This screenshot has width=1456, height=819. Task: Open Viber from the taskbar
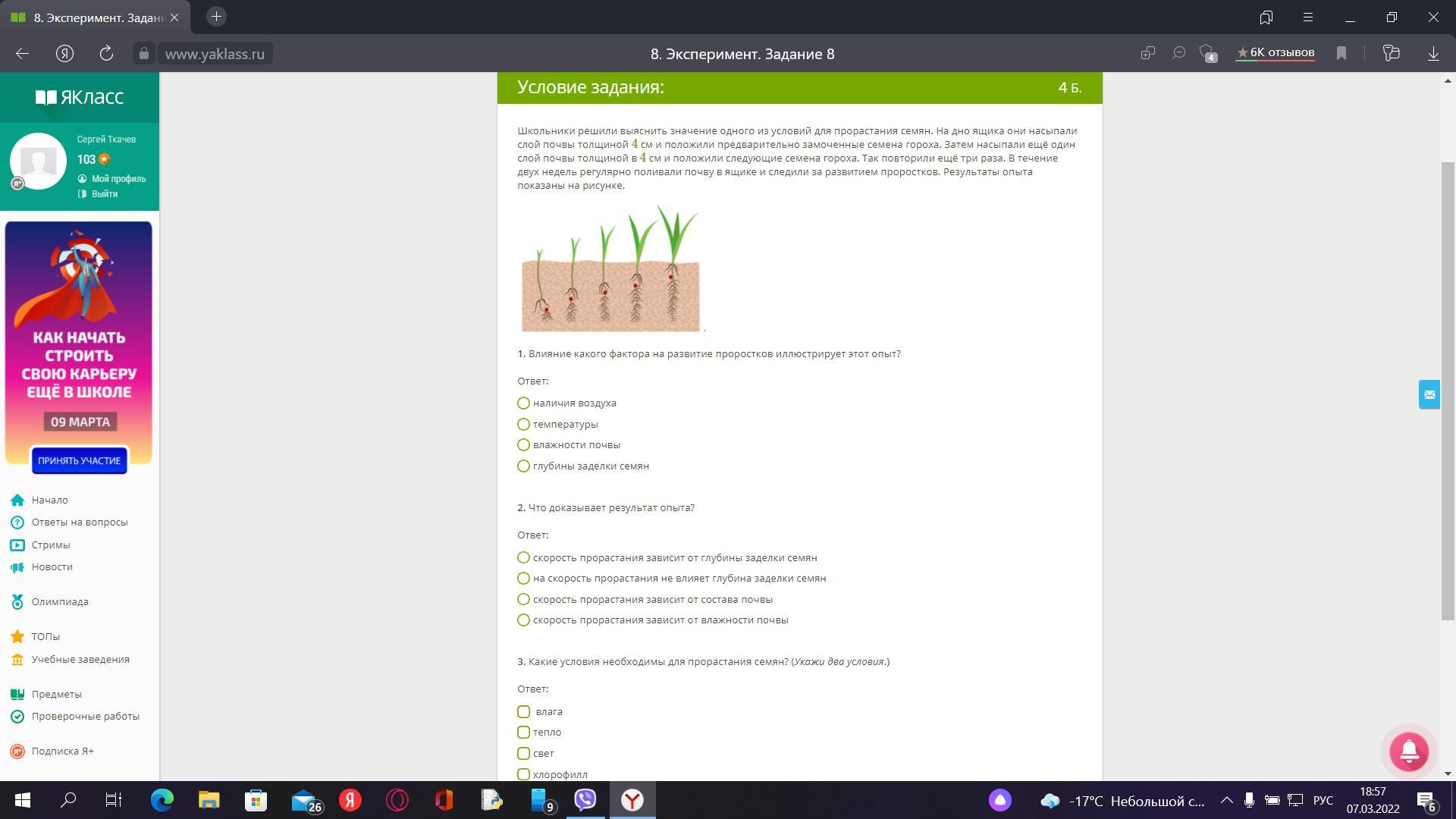(585, 800)
